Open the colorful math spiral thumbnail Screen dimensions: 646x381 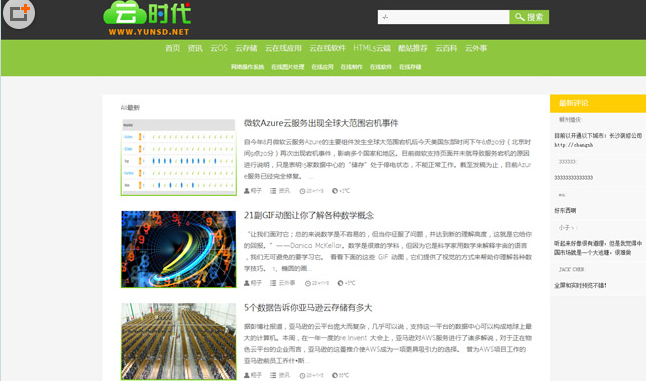click(x=179, y=249)
